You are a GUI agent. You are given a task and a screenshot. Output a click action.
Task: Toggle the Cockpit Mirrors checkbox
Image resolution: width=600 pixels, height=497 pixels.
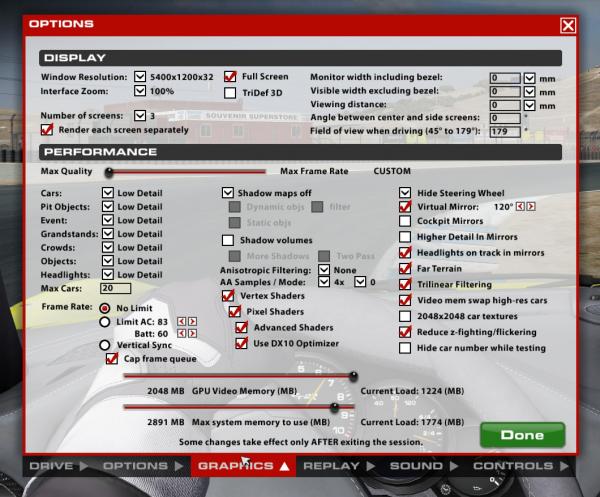[x=405, y=220]
